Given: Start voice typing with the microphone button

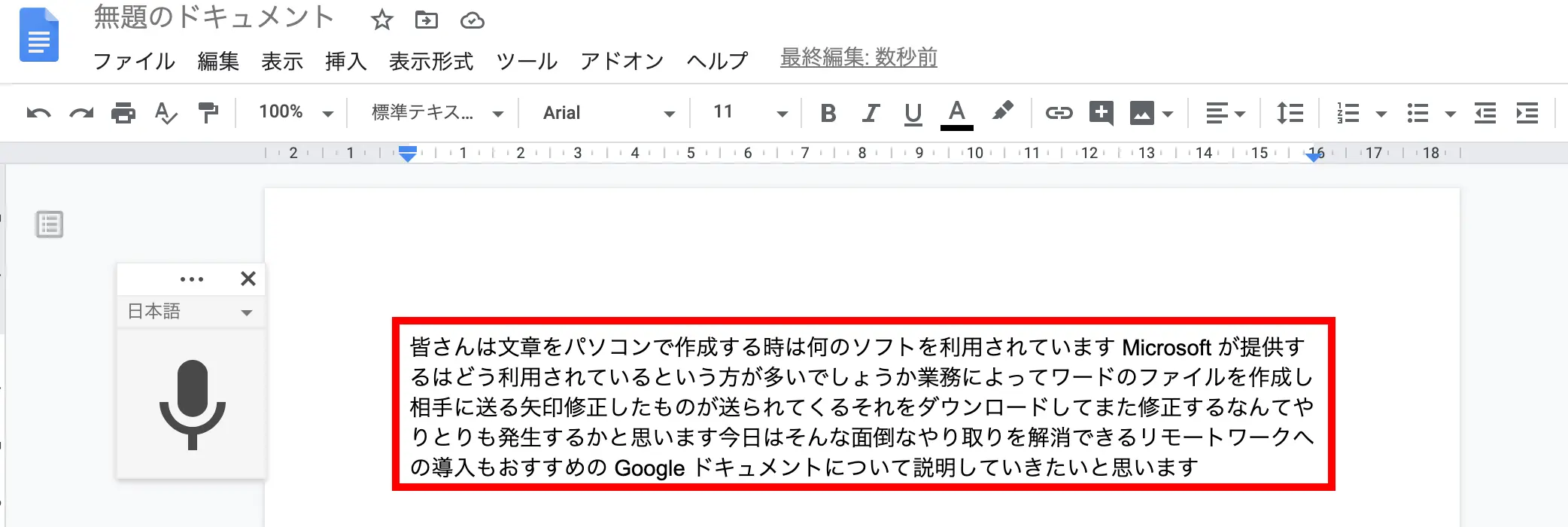Looking at the screenshot, I should (x=193, y=405).
